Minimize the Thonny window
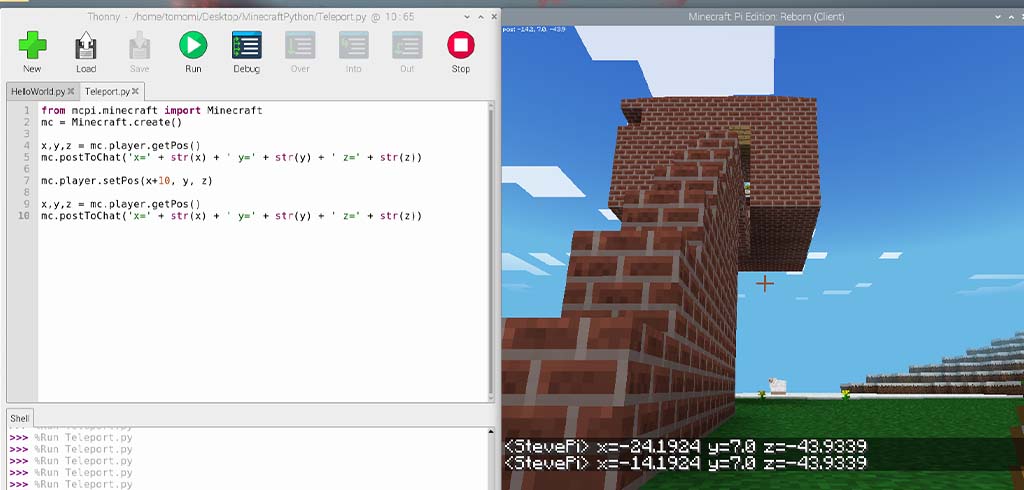 (x=468, y=17)
